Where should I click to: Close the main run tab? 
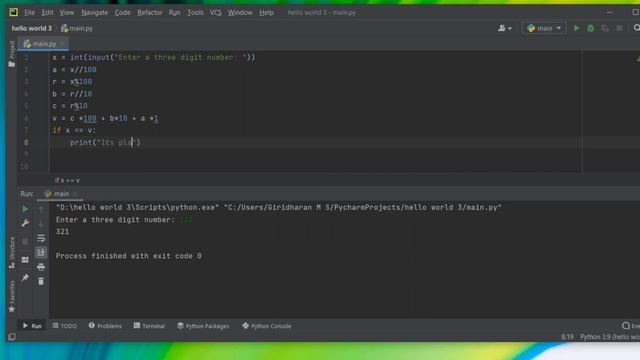pos(76,194)
